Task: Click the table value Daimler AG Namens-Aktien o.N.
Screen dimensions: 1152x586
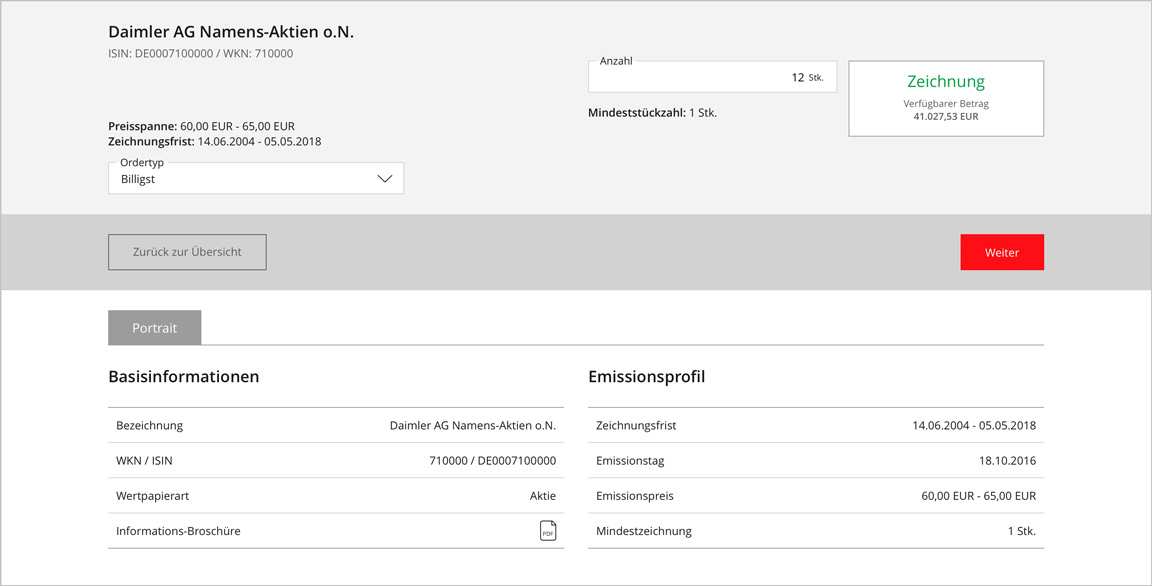Action: pos(473,425)
